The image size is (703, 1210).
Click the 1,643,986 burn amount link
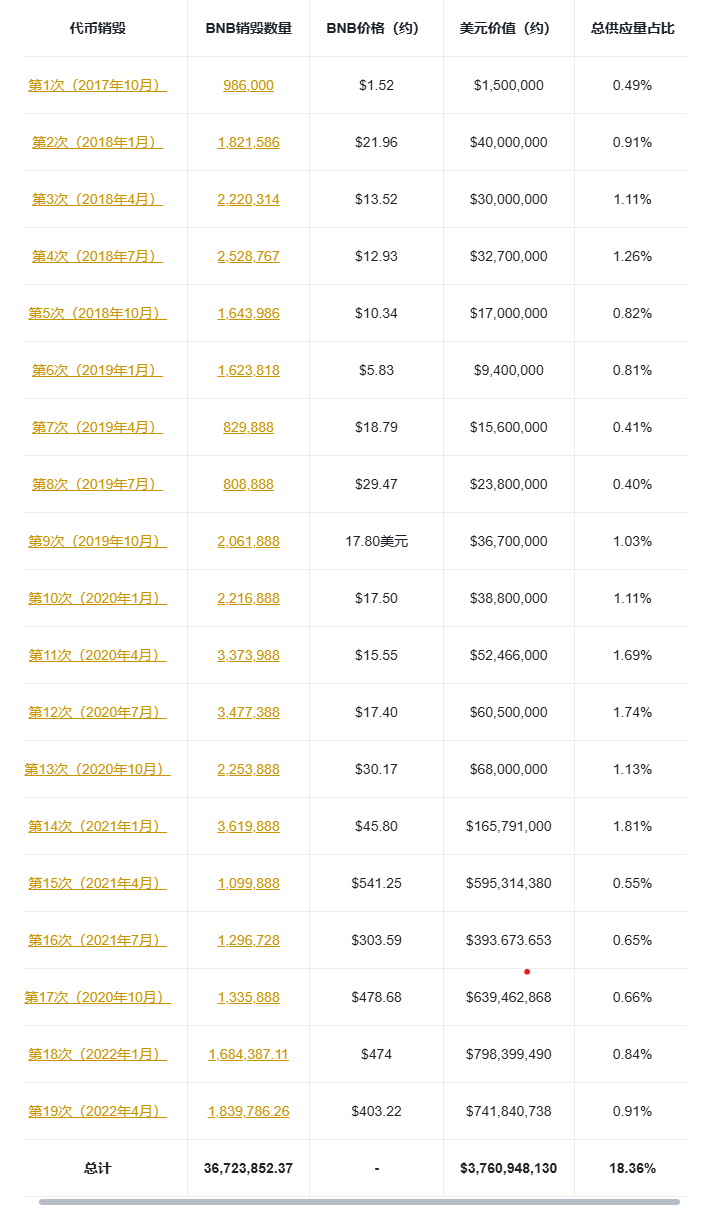coord(248,313)
